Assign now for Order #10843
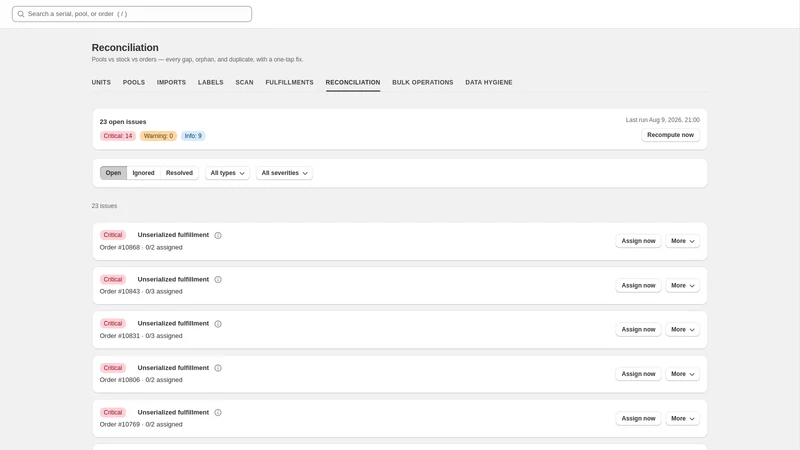800x450 pixels. (638, 286)
